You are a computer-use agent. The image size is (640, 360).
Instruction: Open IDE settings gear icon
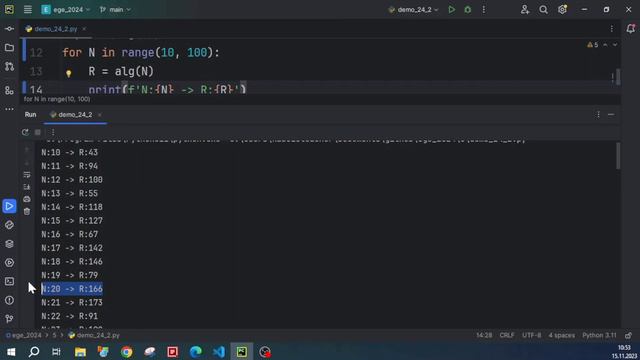click(562, 9)
